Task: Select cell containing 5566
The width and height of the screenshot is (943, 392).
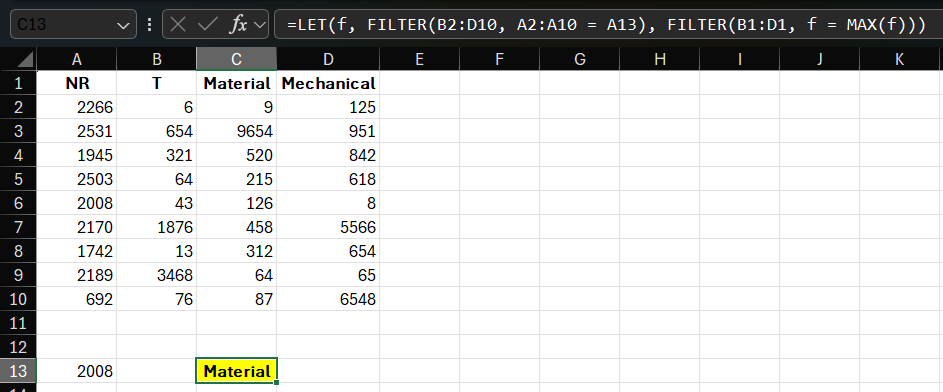Action: (x=328, y=227)
